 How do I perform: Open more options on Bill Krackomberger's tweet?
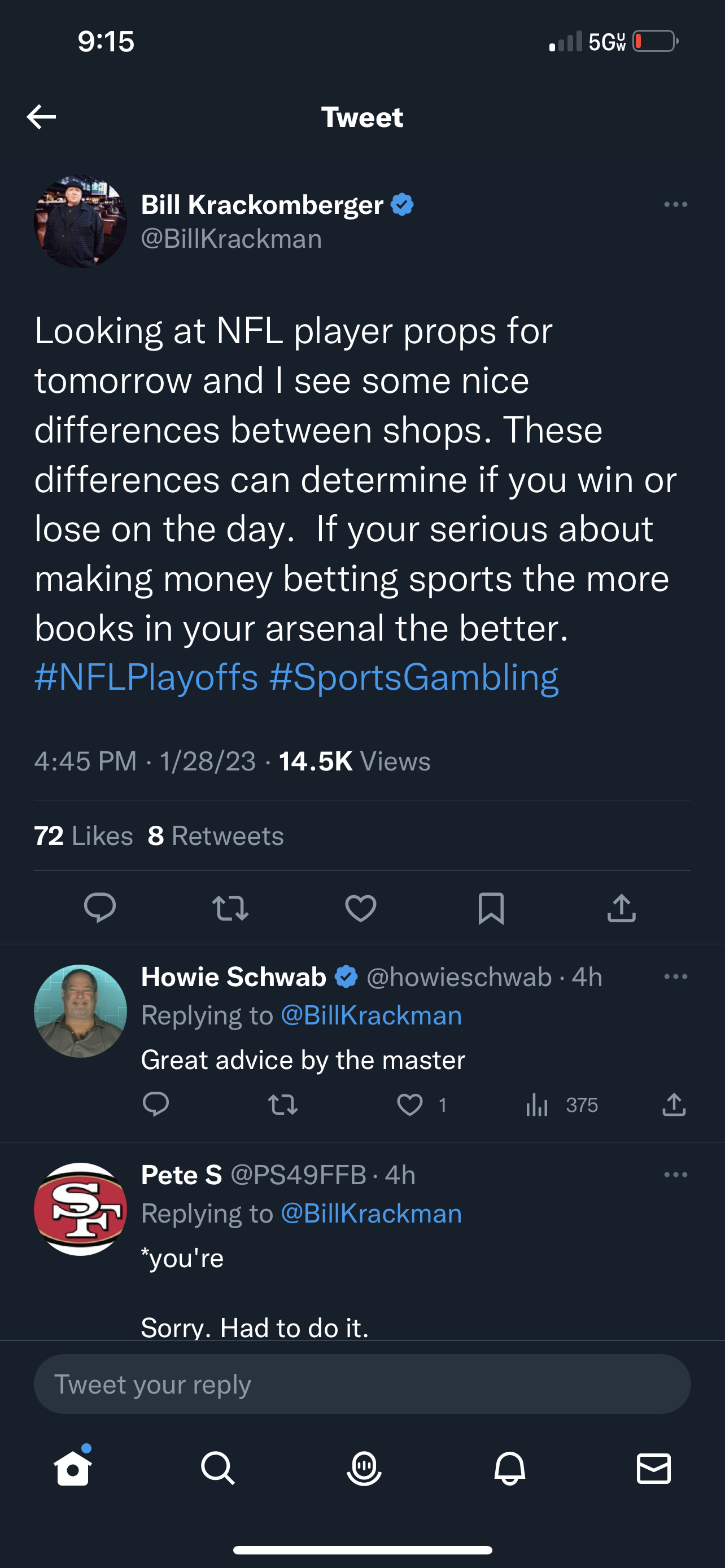point(675,204)
